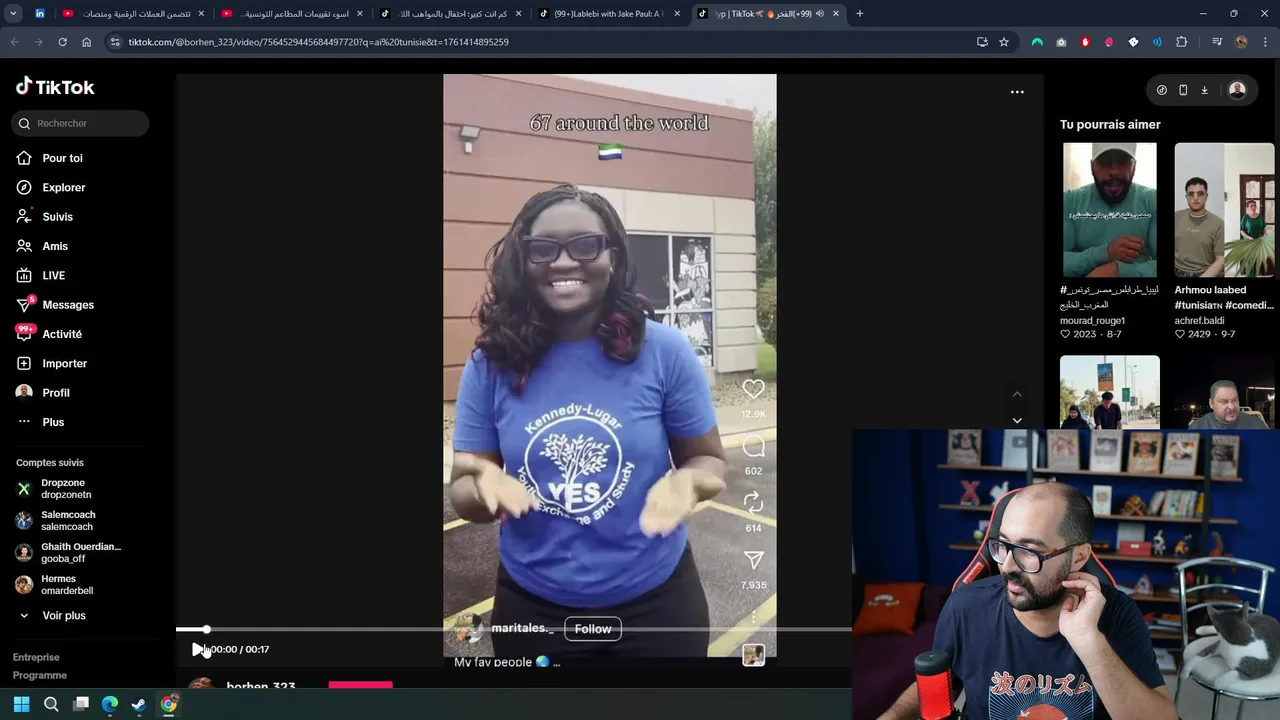Image resolution: width=1280 pixels, height=720 pixels.
Task: Bookmark page with star icon
Action: click(x=1004, y=42)
